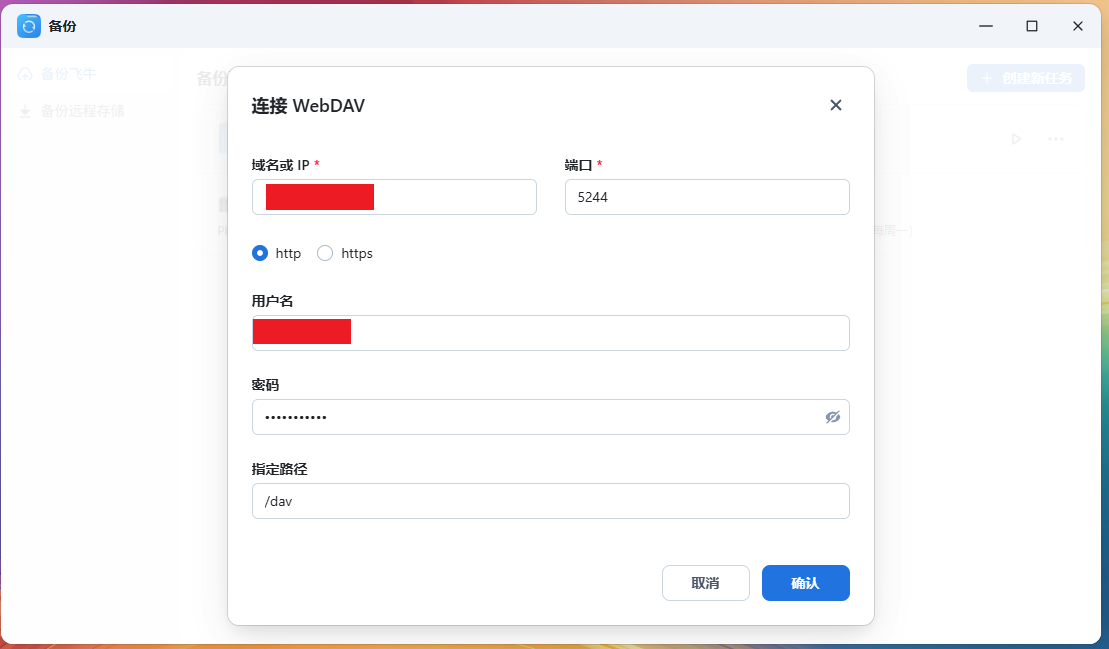This screenshot has width=1109, height=649.
Task: Select the http protocol radio button
Action: (260, 254)
